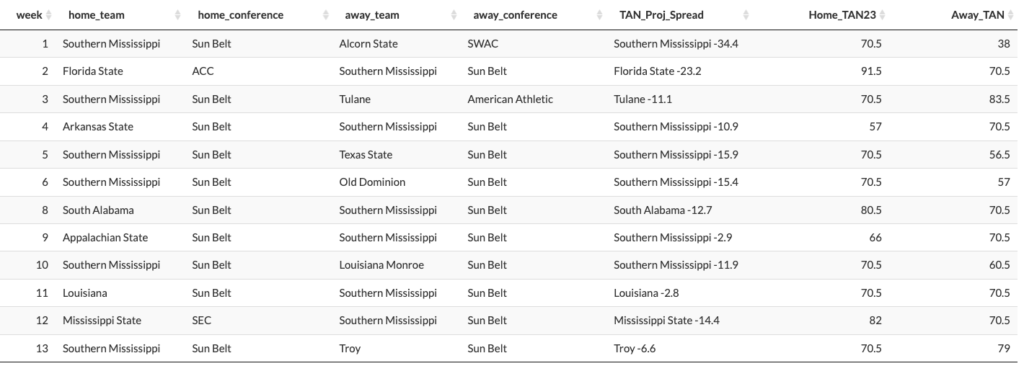Click the Away_TAN column header
This screenshot has width=1024, height=366.
coord(977,15)
